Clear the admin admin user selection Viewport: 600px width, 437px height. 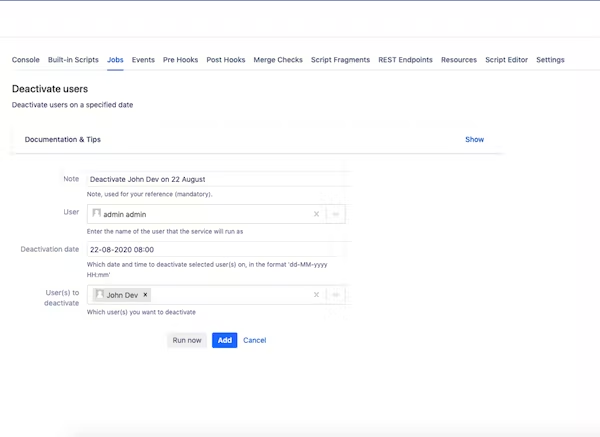click(316, 214)
